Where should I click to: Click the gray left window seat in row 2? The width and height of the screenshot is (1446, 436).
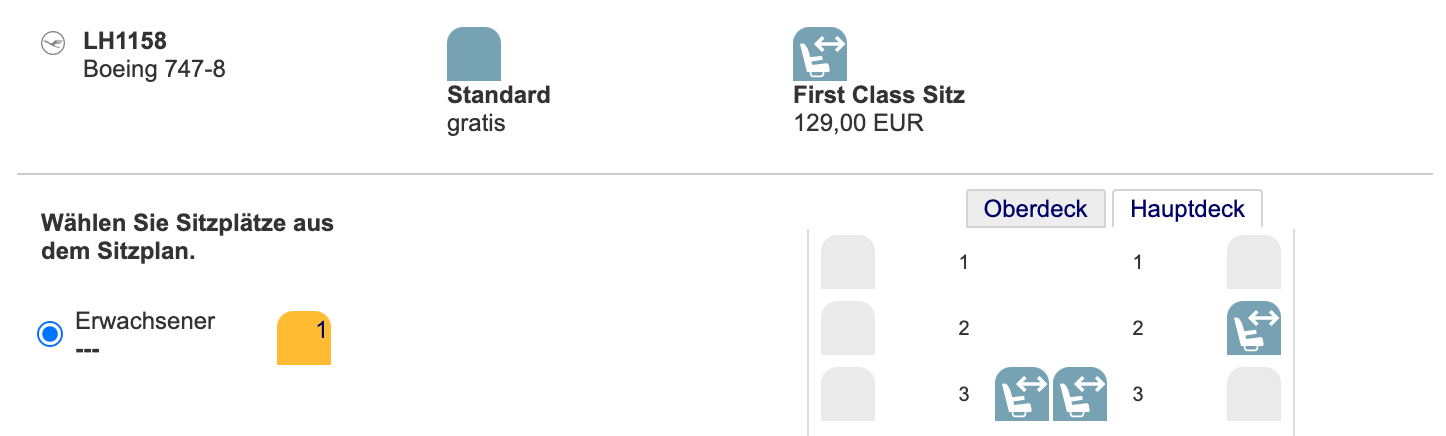point(848,328)
